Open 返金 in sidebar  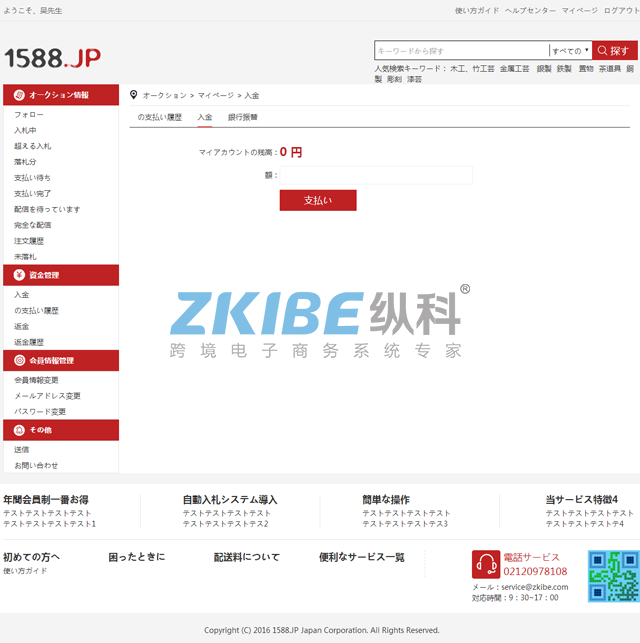22,326
